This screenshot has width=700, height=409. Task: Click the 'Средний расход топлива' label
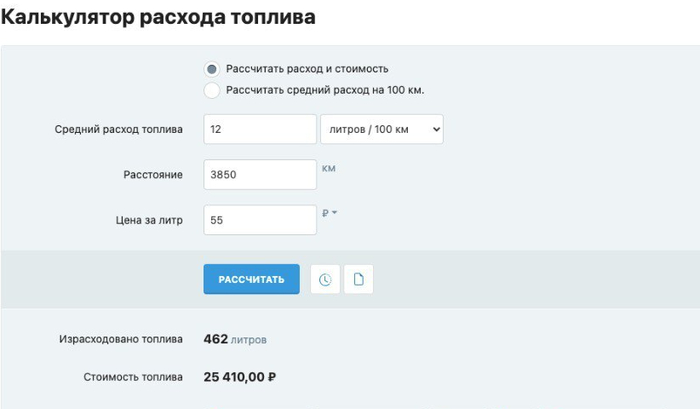tap(118, 130)
